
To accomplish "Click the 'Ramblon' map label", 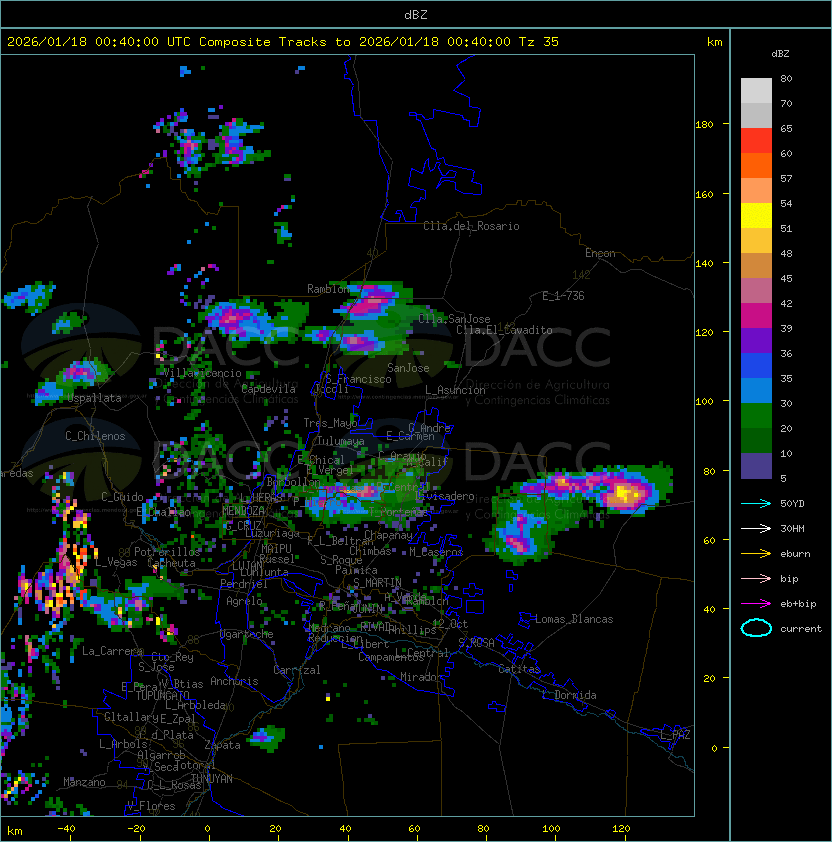I will coord(328,289).
